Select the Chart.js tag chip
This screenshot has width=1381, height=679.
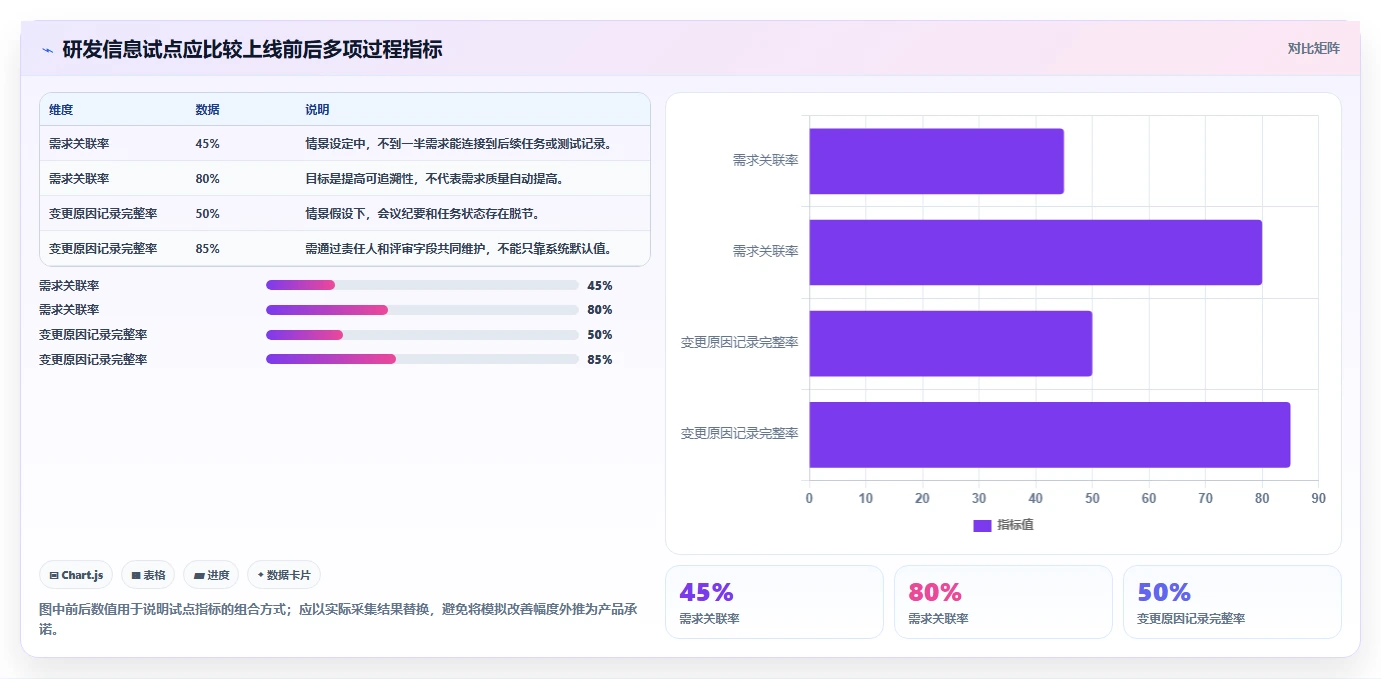[76, 575]
